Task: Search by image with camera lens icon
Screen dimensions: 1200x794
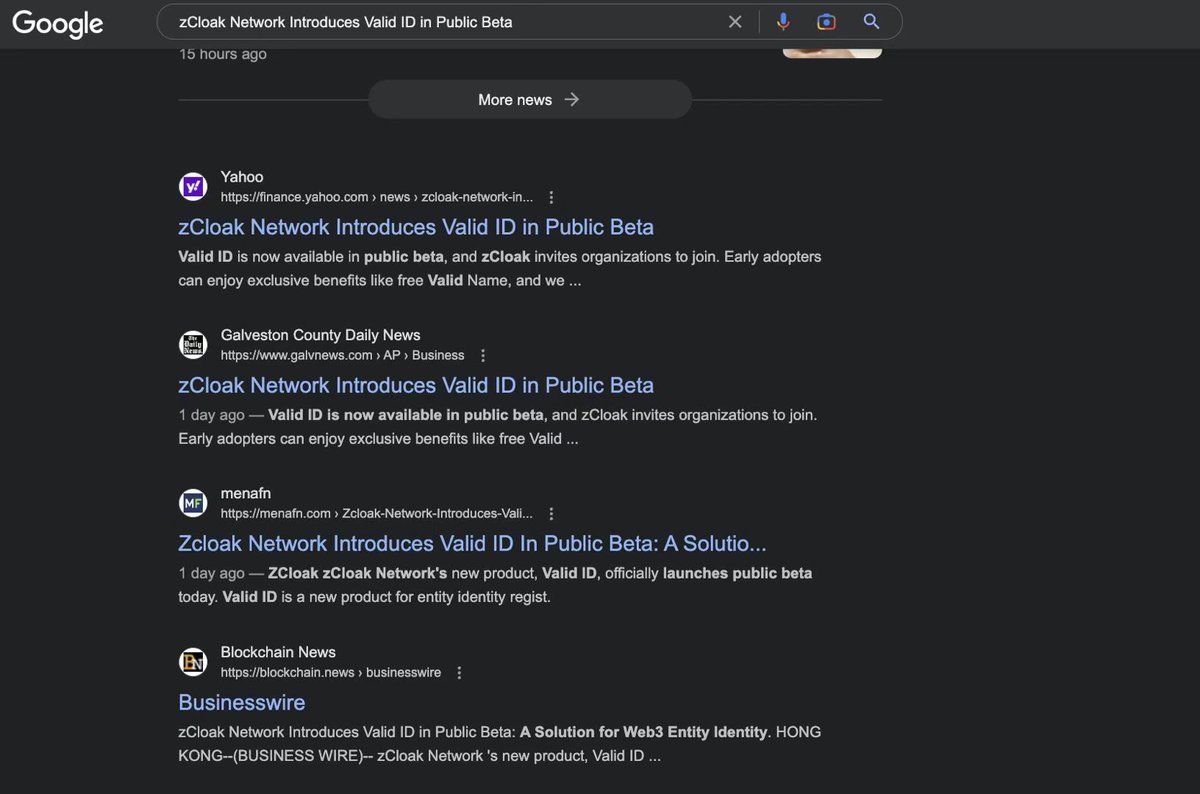Action: [x=826, y=22]
